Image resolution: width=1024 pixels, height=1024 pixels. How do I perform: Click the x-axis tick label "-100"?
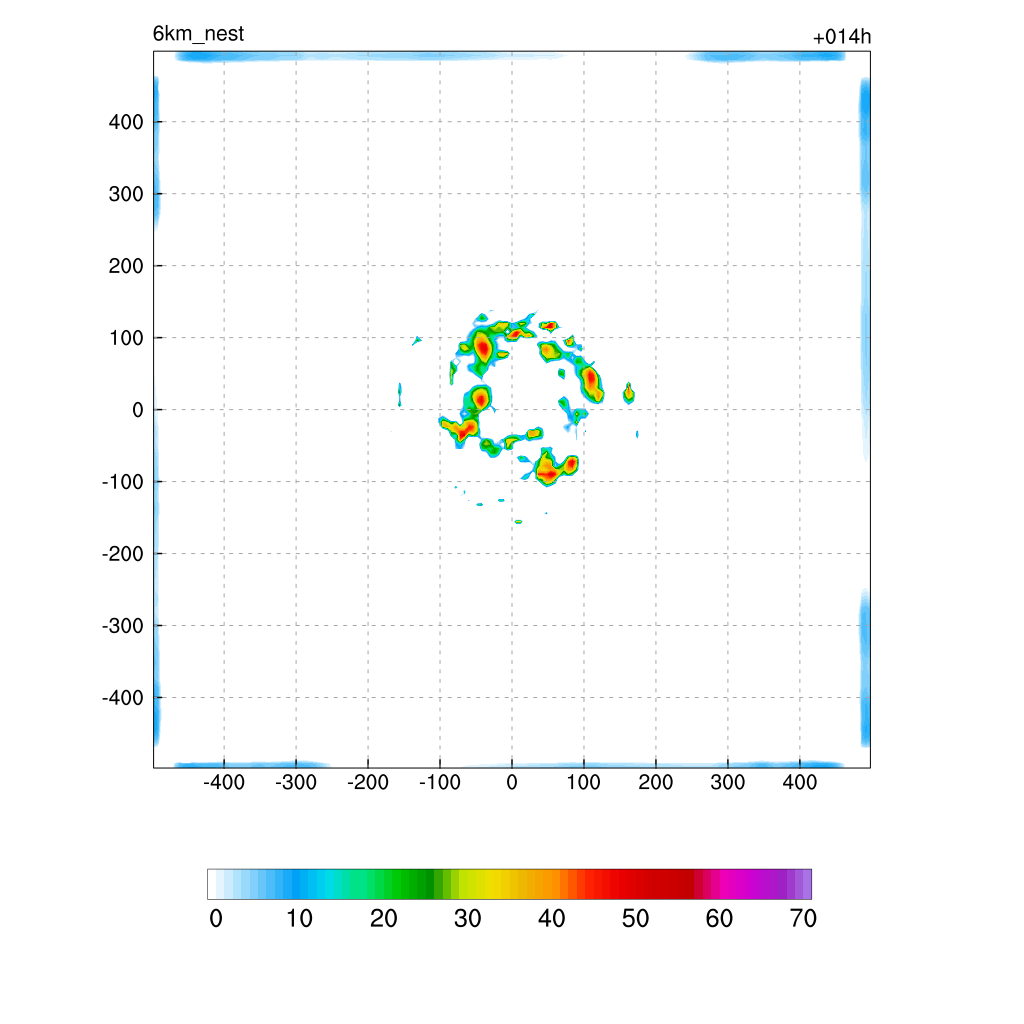(x=440, y=782)
